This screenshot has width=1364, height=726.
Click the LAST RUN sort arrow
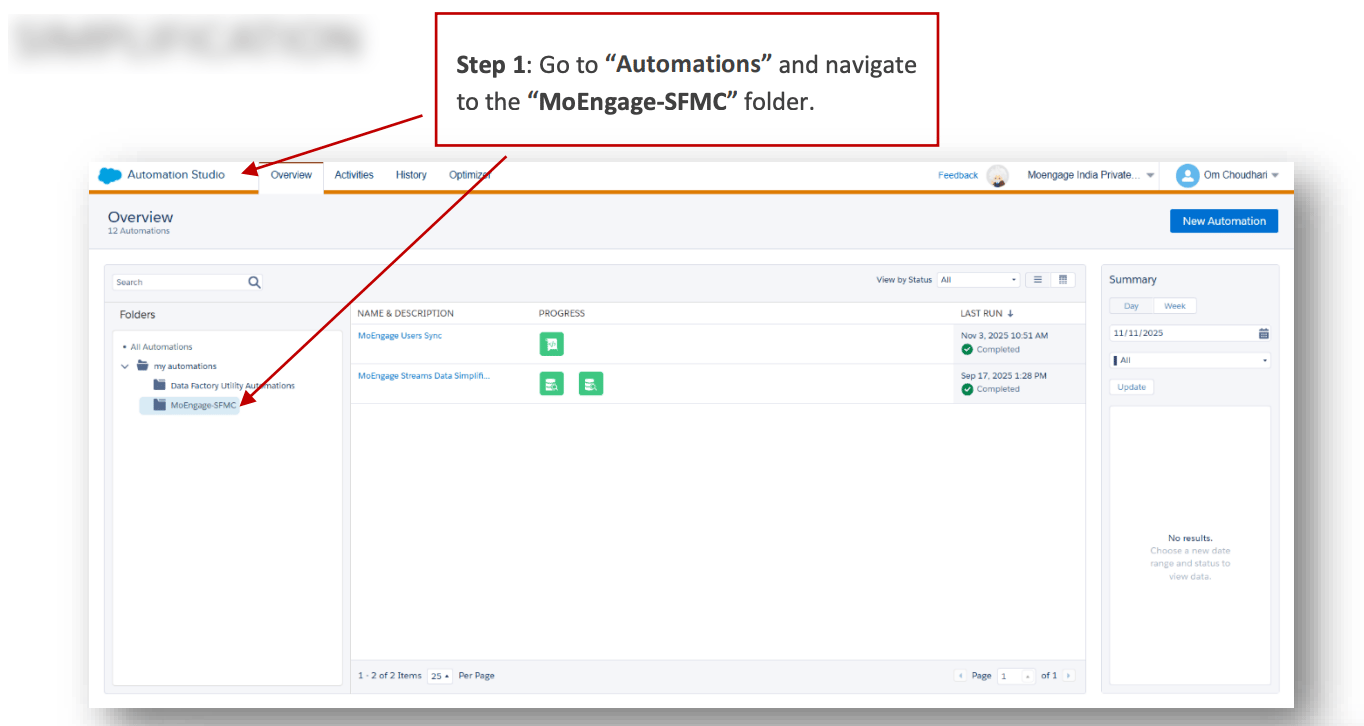tap(1010, 313)
